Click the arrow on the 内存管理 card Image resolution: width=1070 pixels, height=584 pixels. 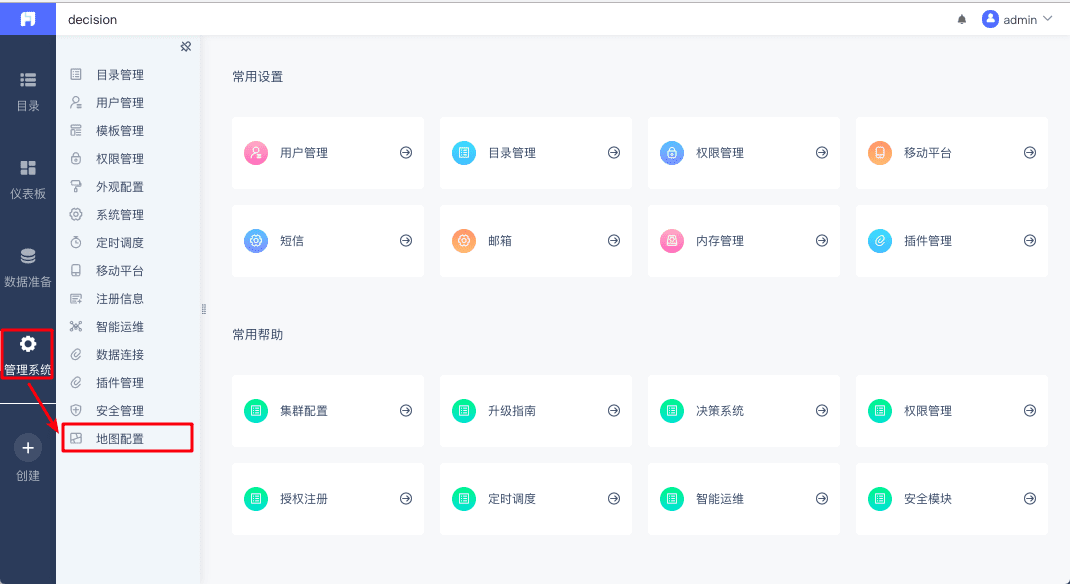[x=822, y=241]
